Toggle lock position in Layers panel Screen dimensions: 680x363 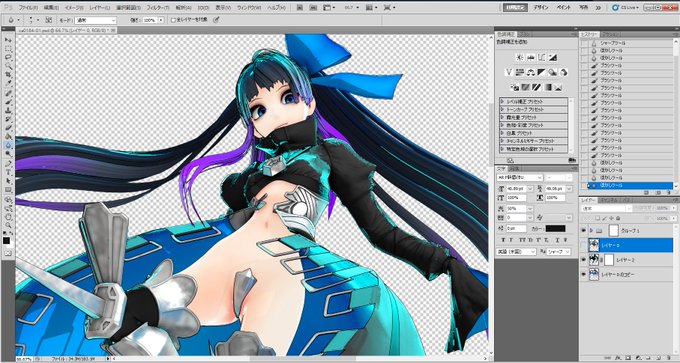610,218
